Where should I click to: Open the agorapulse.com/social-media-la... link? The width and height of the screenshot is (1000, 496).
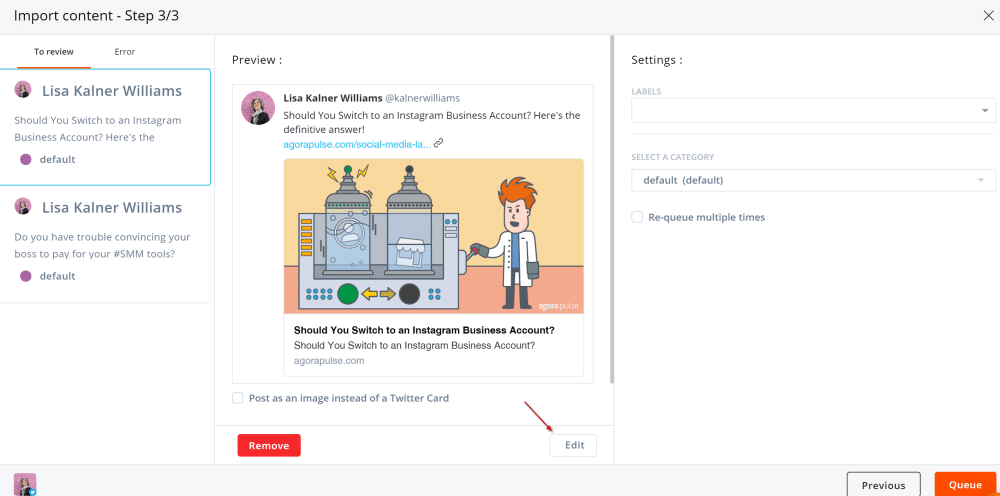tap(356, 144)
